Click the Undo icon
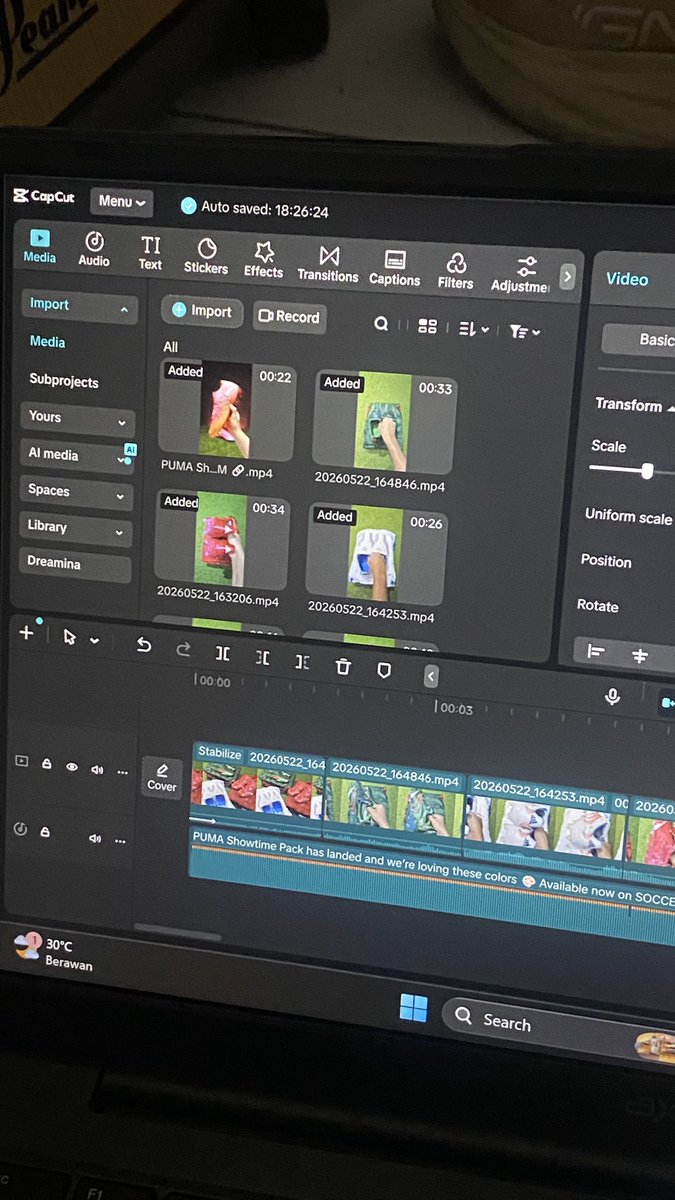The height and width of the screenshot is (1200, 675). point(144,646)
